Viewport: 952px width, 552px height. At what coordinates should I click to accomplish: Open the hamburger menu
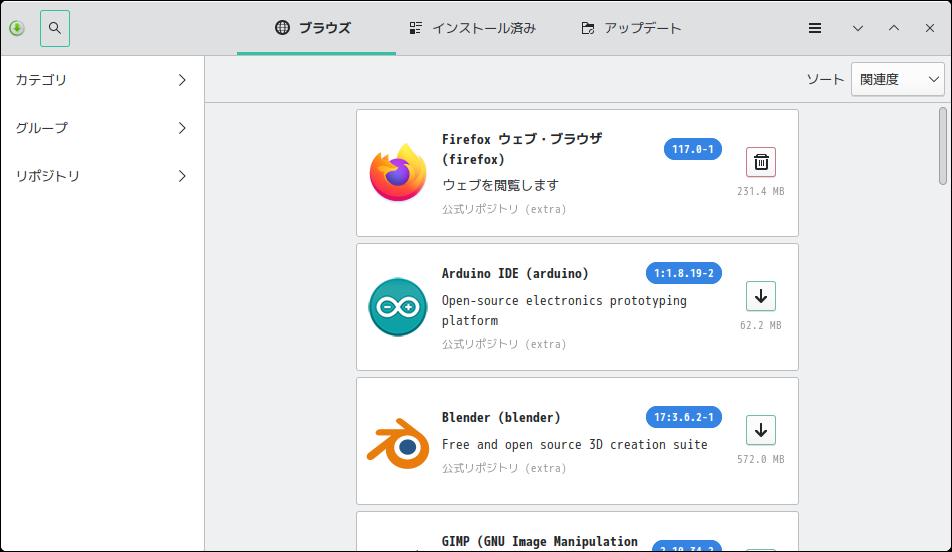pyautogui.click(x=815, y=28)
